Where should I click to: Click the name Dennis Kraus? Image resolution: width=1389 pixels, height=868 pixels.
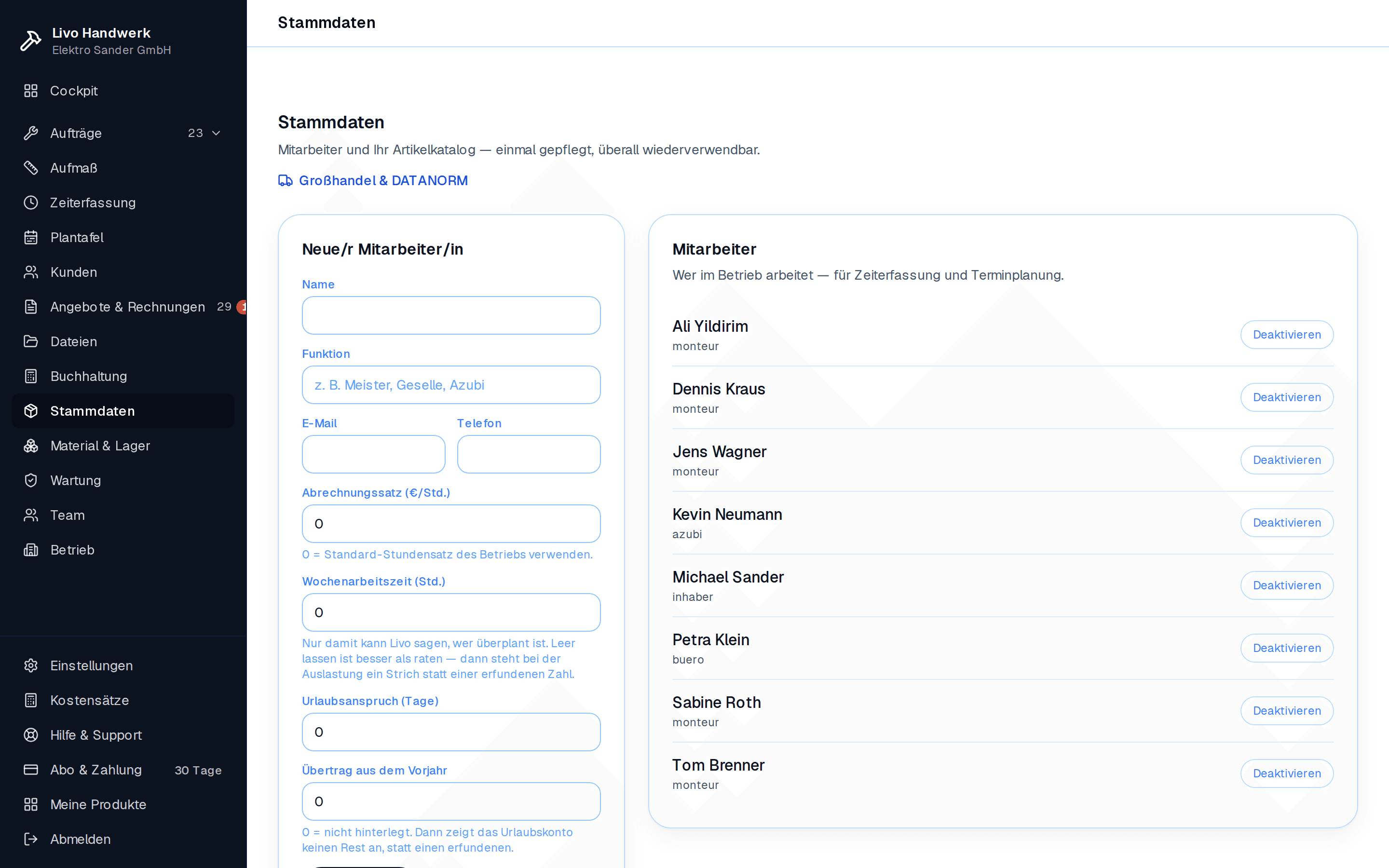click(719, 389)
